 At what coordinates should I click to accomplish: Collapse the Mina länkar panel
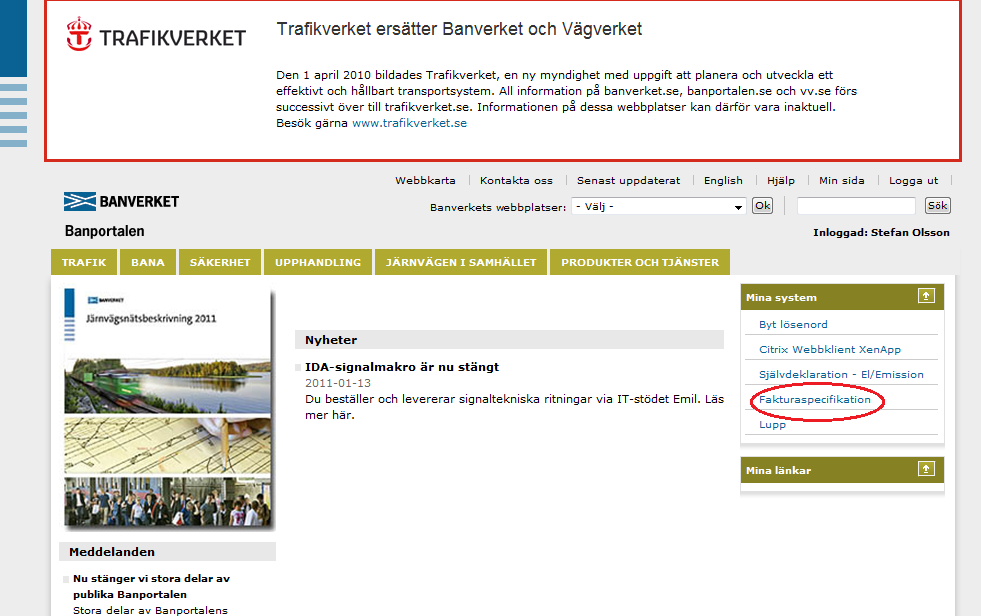[926, 469]
